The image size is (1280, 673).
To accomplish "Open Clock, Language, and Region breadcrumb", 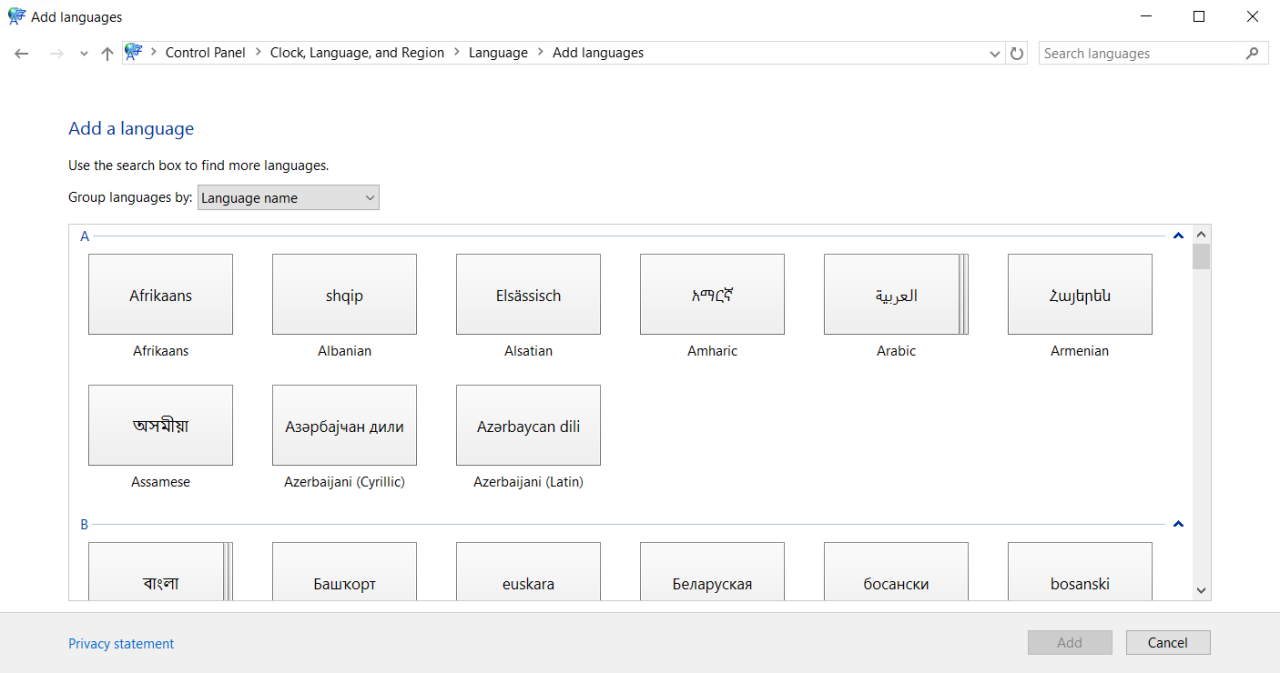I will click(357, 53).
